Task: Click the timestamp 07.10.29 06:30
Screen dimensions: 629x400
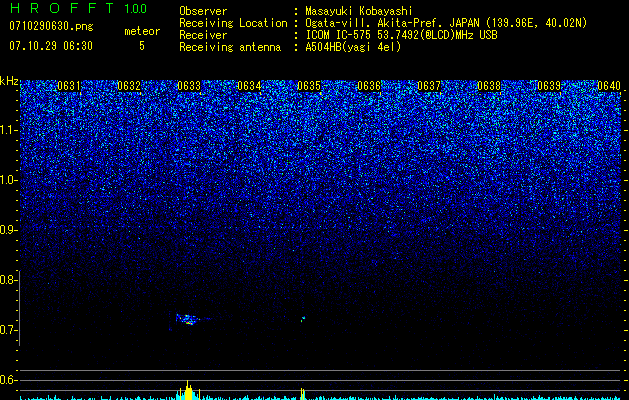Action: point(51,46)
